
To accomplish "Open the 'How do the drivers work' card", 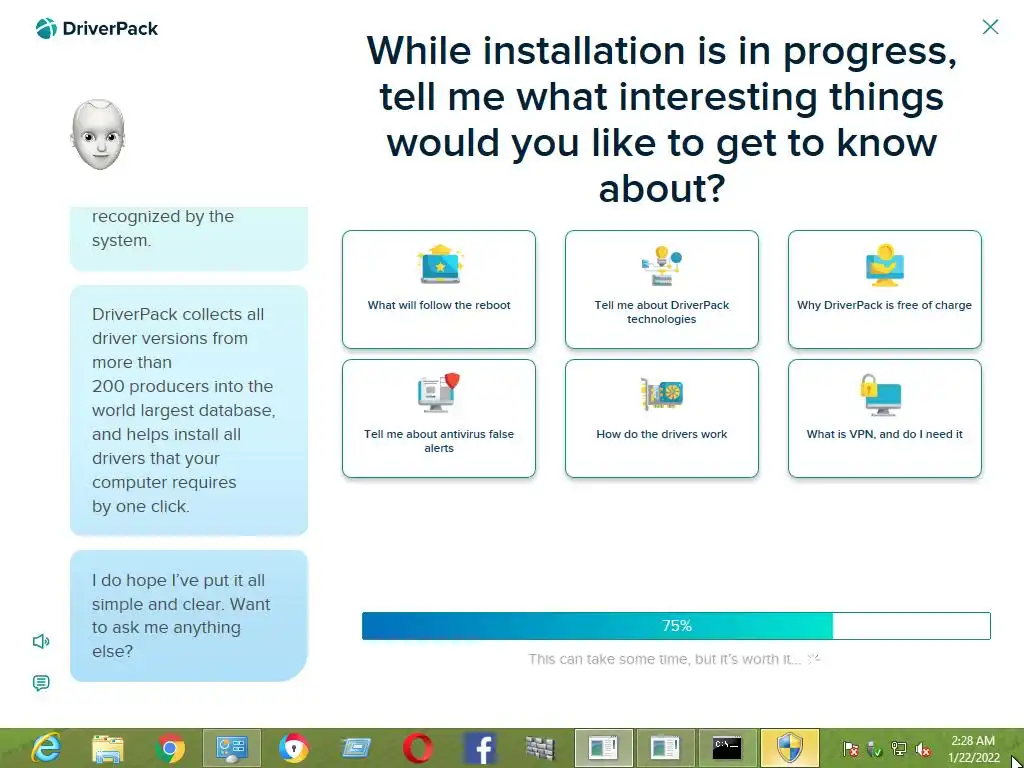I will pyautogui.click(x=662, y=419).
